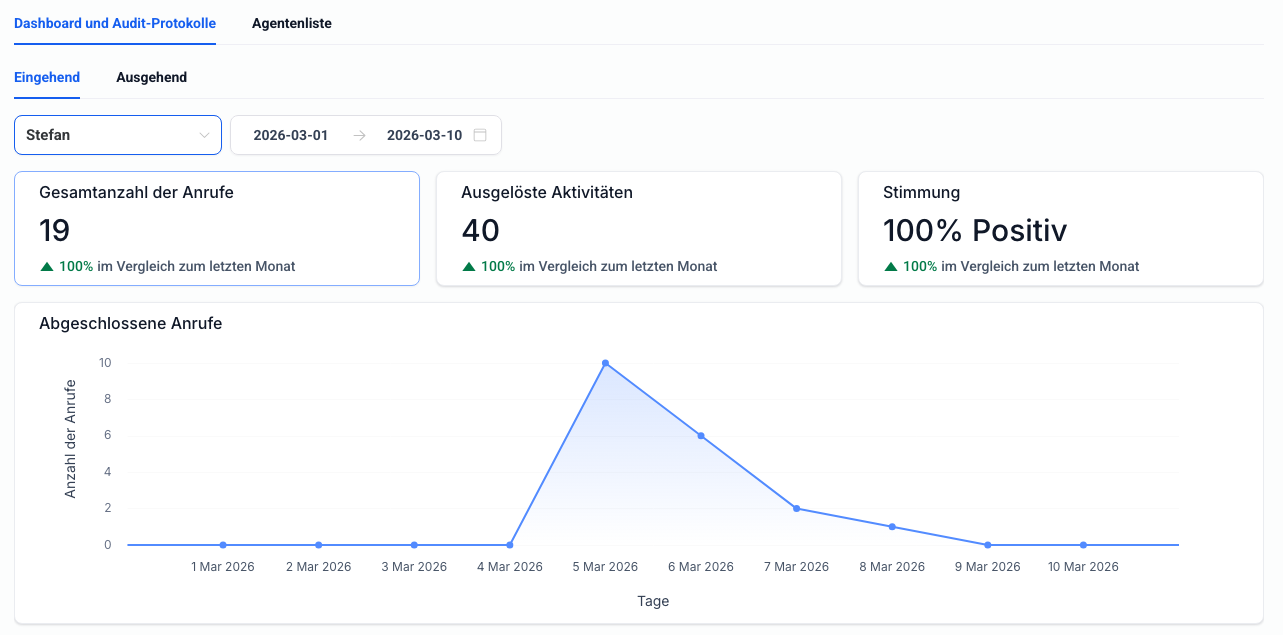Click green triangle in Stimmung card
Viewport: 1283px width, 635px height.
[890, 267]
